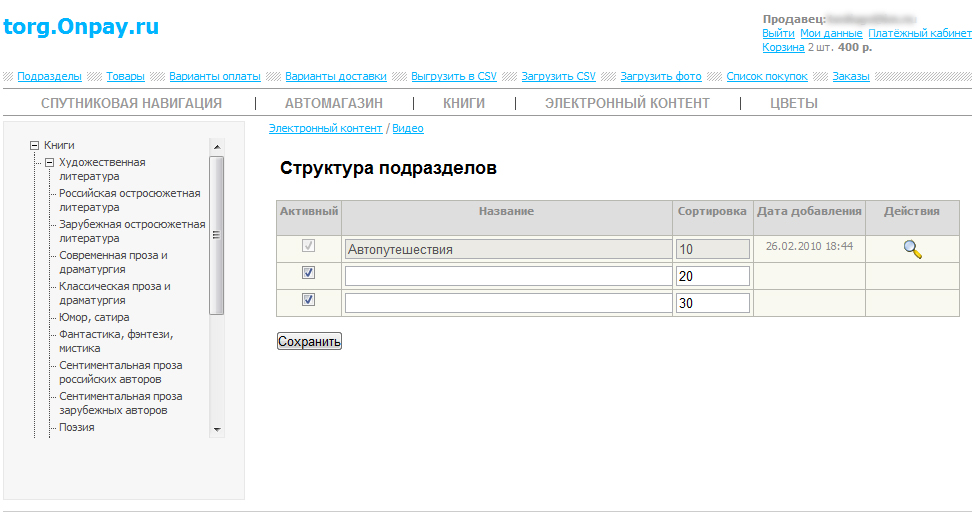Click the Загрузить фото link

coord(661,76)
